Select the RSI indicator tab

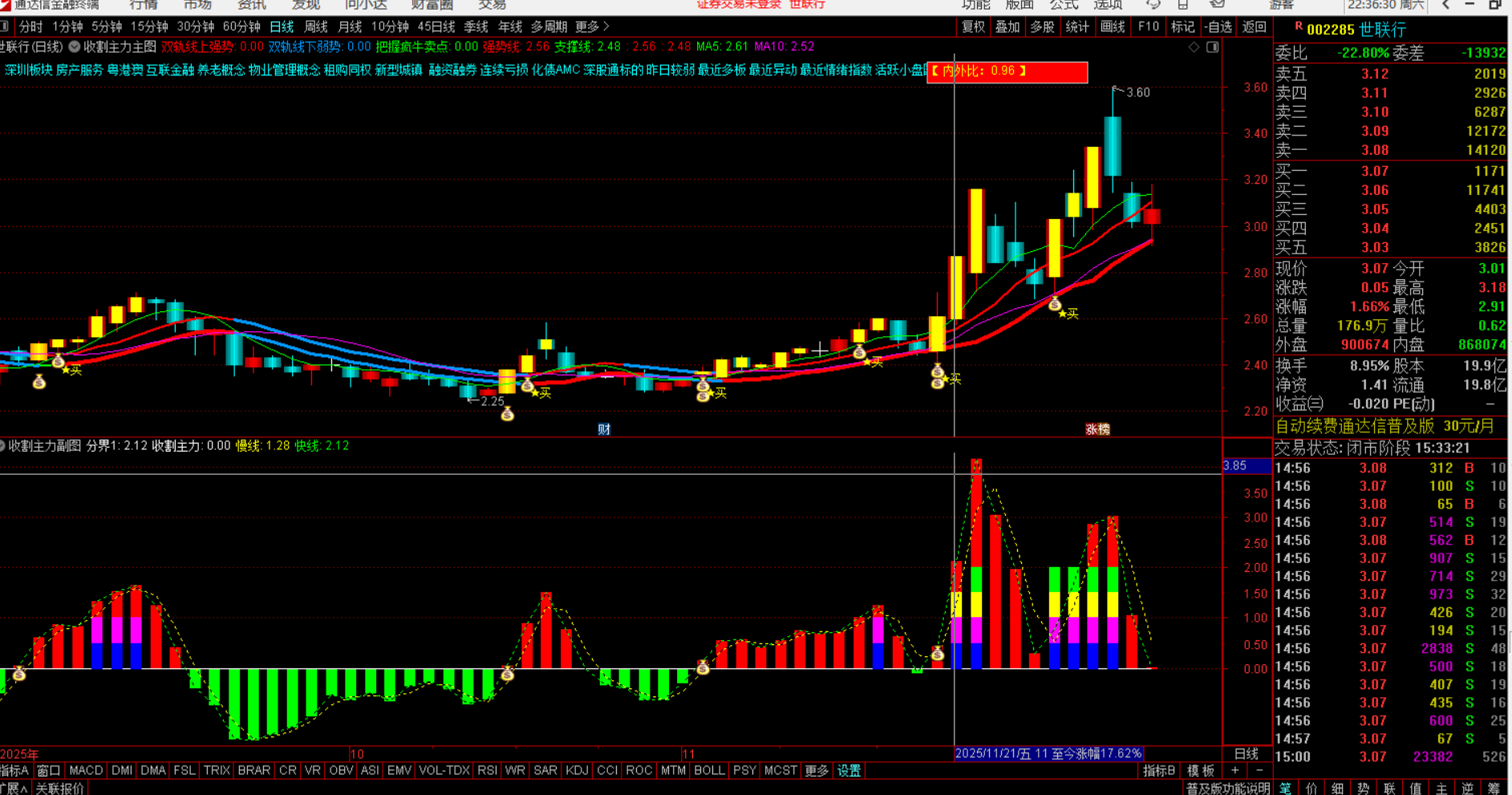click(x=487, y=770)
